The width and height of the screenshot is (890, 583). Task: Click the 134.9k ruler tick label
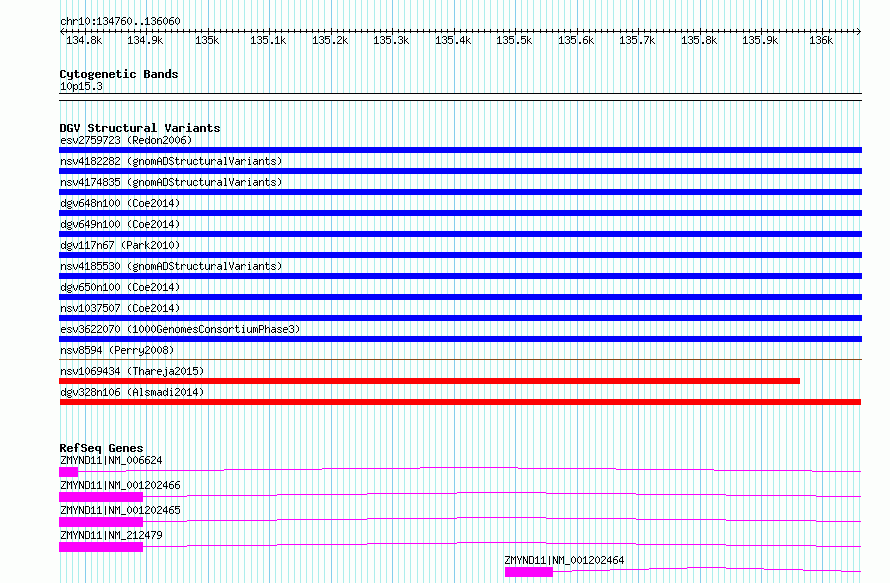[x=145, y=40]
